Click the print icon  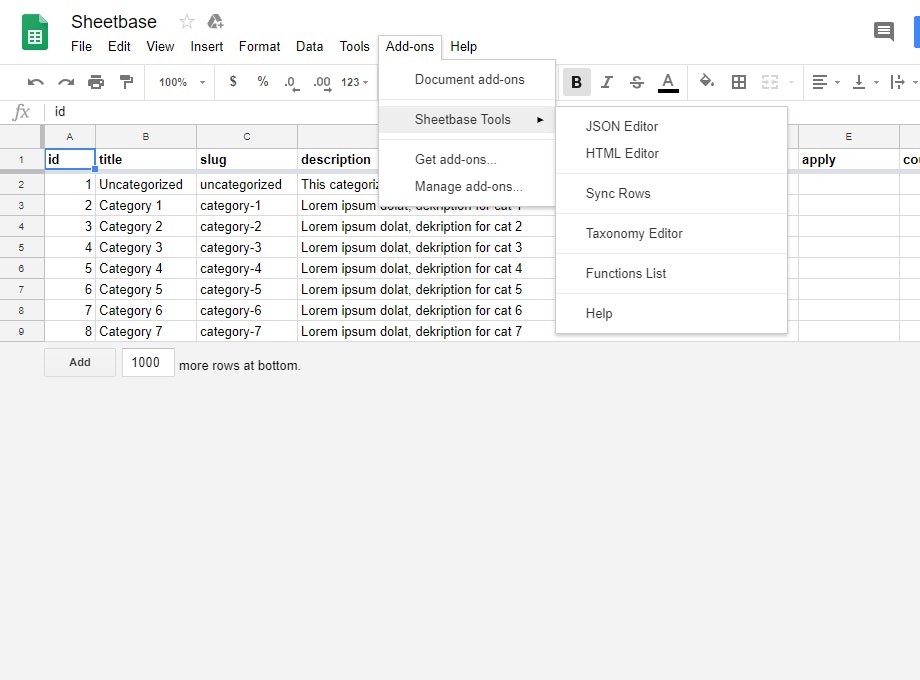[96, 82]
